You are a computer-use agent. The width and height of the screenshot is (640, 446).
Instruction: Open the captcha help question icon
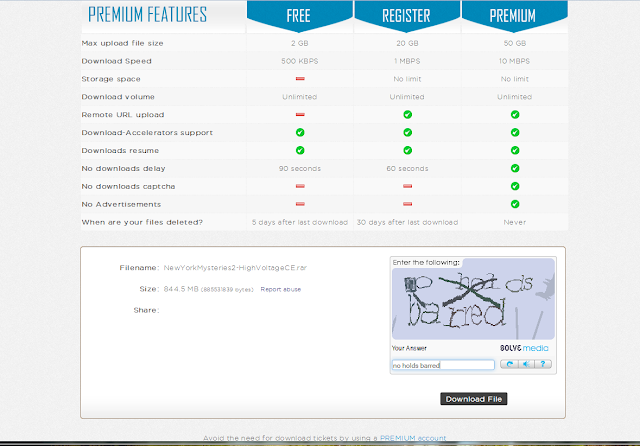(x=543, y=364)
